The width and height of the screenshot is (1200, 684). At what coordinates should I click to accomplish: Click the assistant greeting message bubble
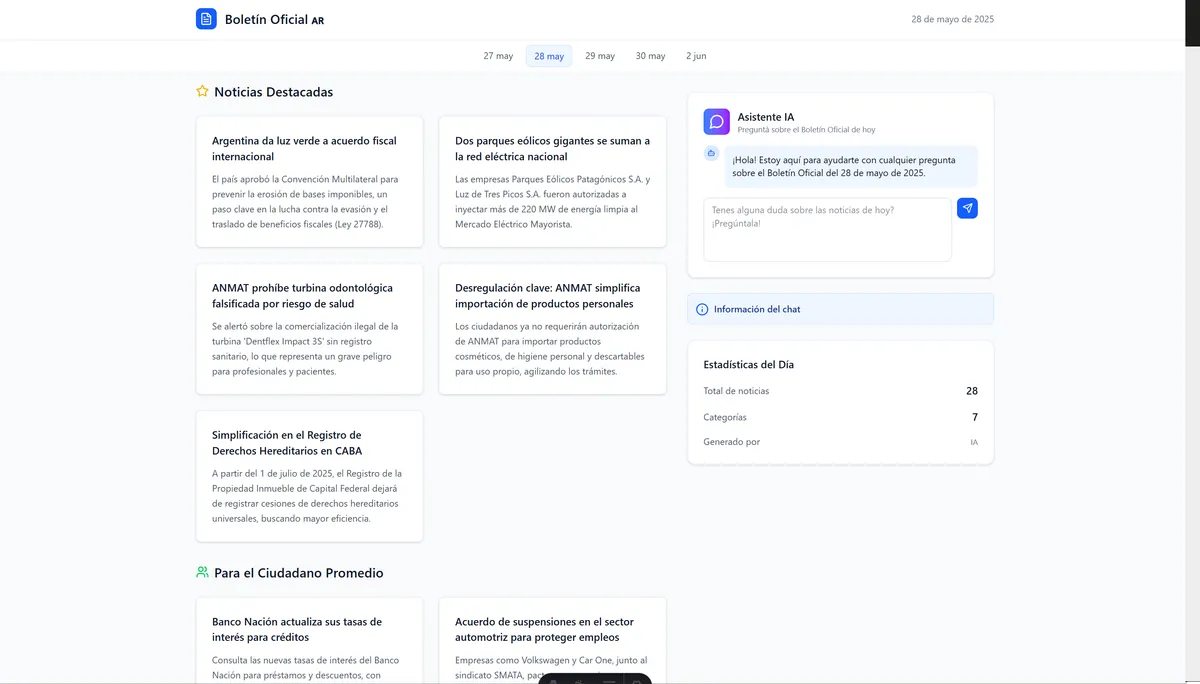851,166
